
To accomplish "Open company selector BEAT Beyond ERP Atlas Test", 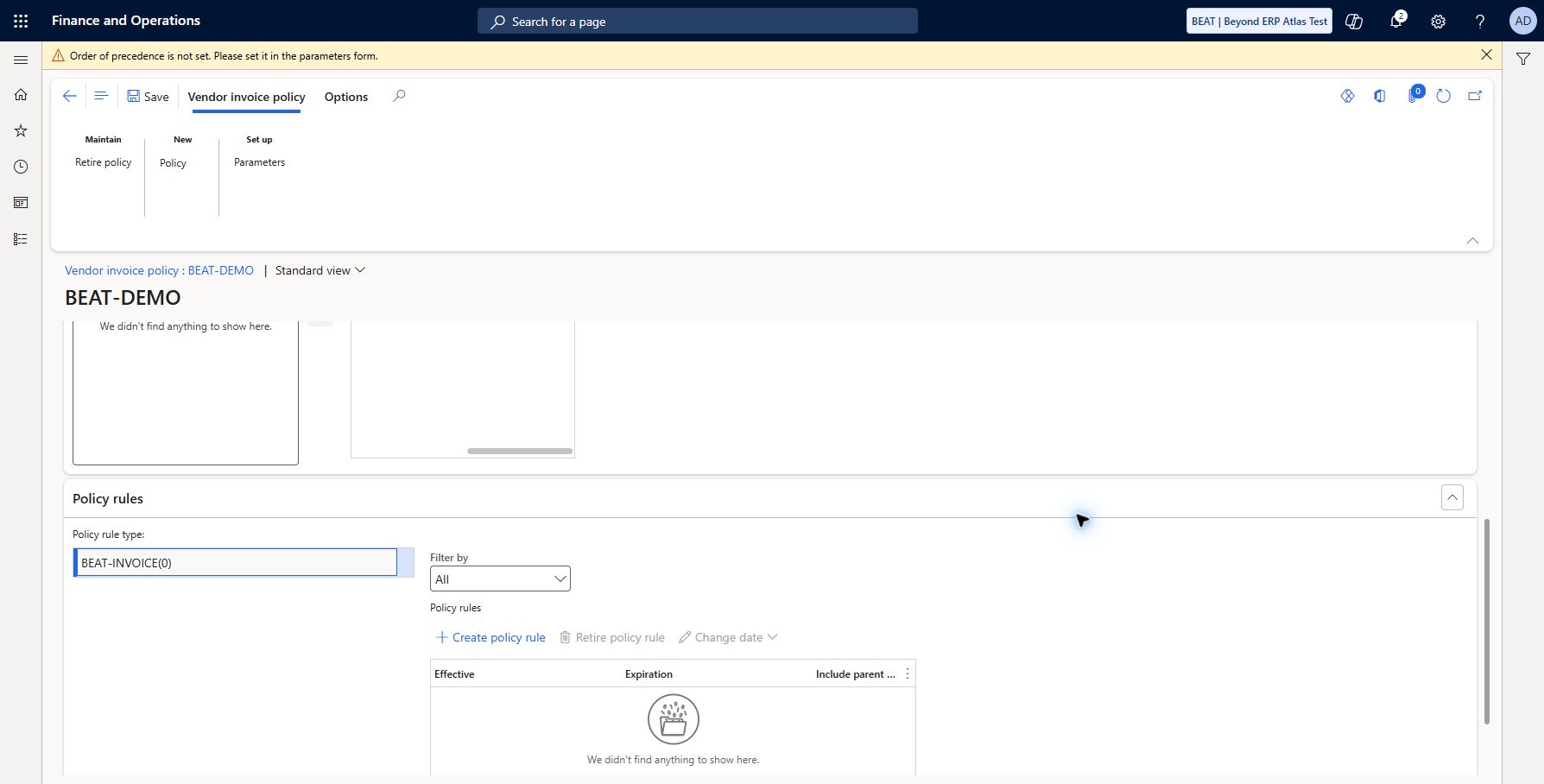I will coord(1259,22).
